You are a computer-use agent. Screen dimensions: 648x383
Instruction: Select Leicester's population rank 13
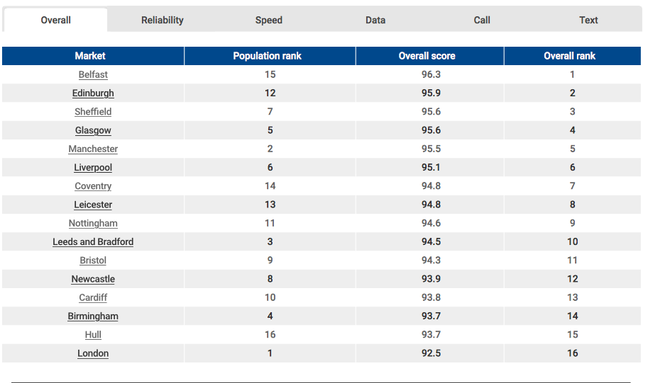[x=270, y=205]
